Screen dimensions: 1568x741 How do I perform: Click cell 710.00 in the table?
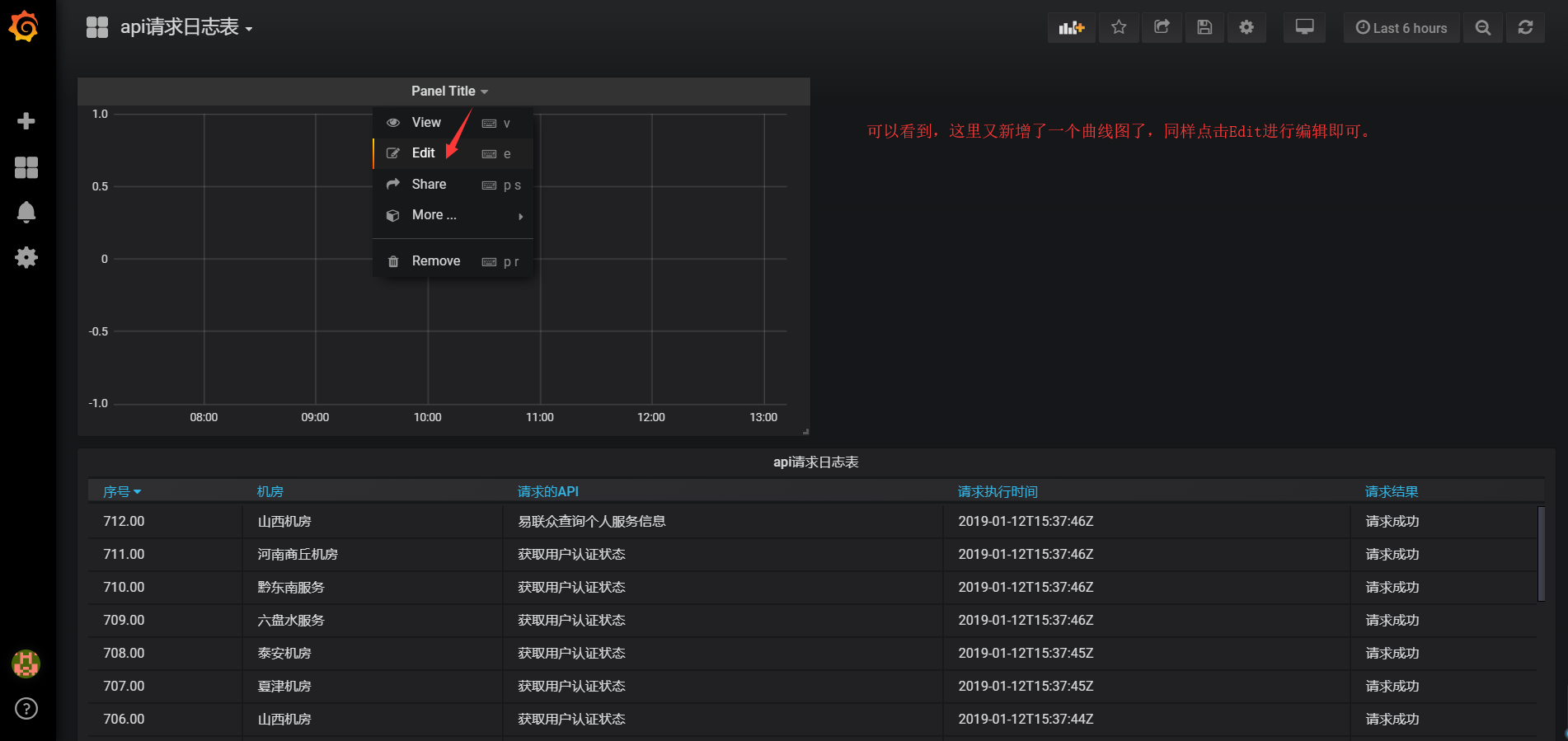pyautogui.click(x=124, y=587)
